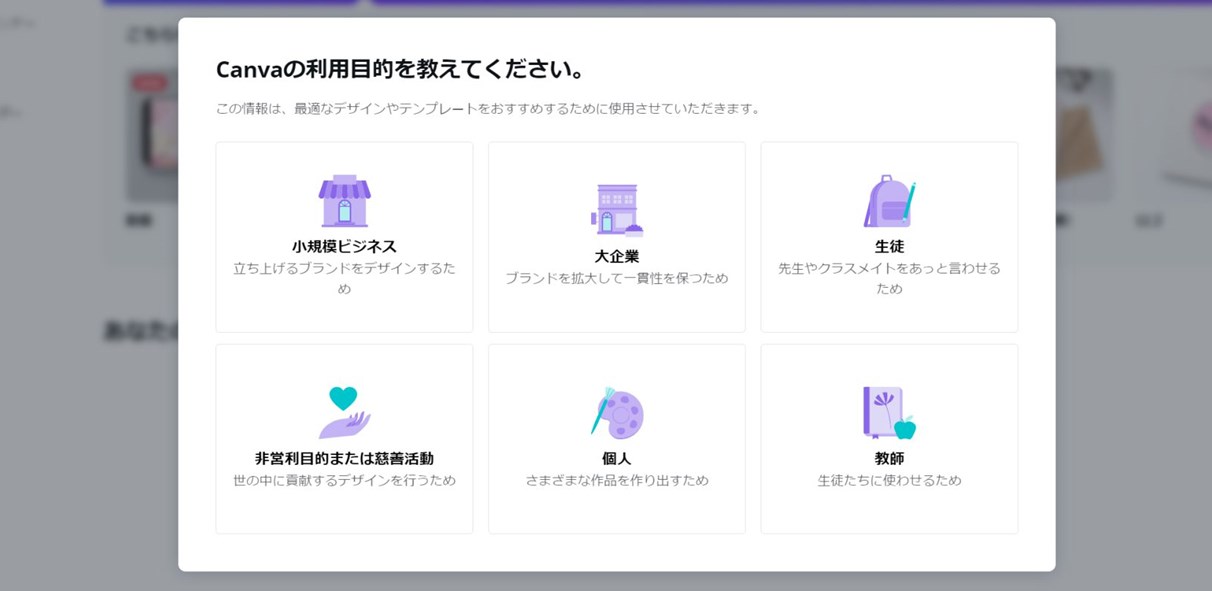This screenshot has height=591, width=1212.
Task: Click the backpack icon for 生徒
Action: 889,201
